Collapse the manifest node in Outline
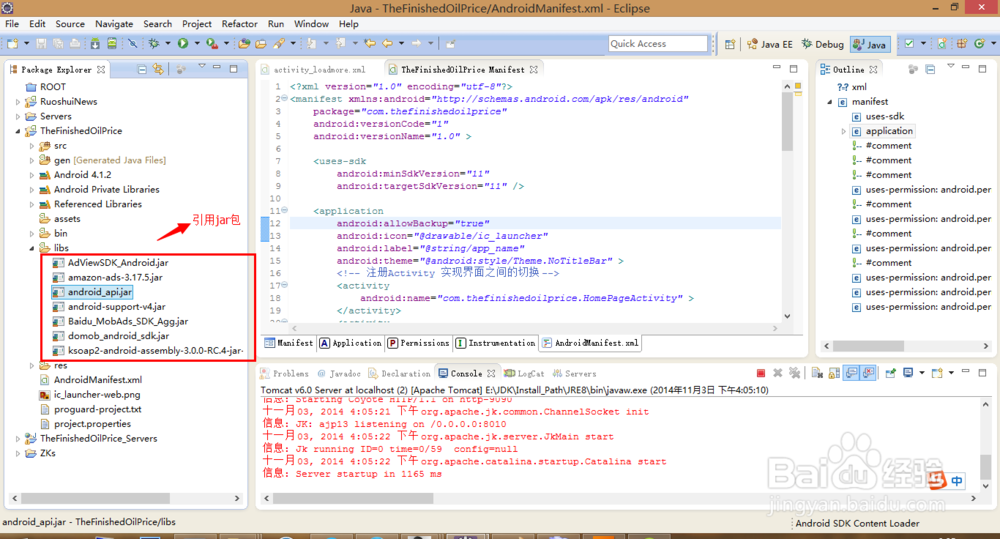Viewport: 1000px width, 539px height. [830, 101]
